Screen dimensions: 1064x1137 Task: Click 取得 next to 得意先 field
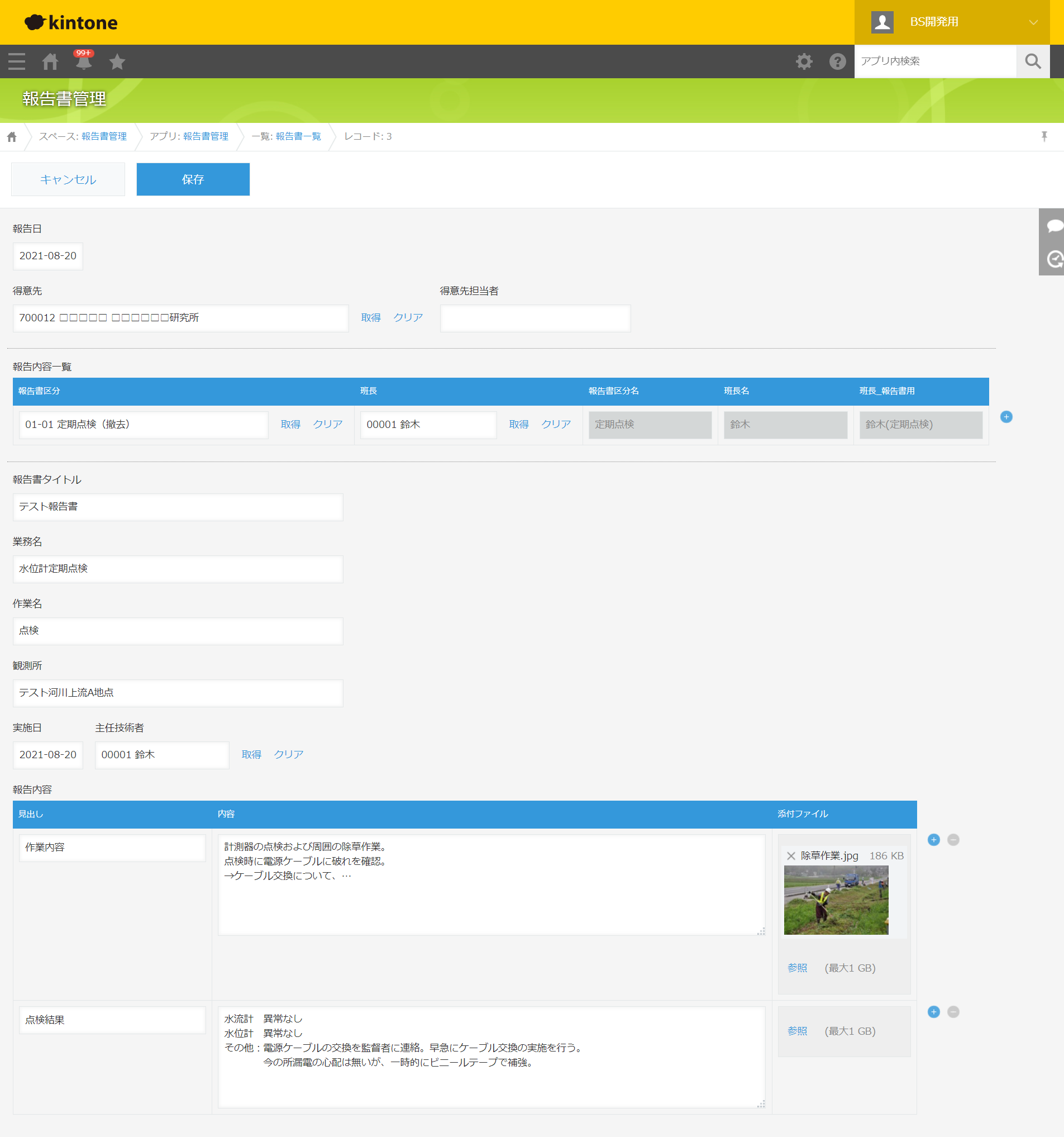pyautogui.click(x=370, y=318)
